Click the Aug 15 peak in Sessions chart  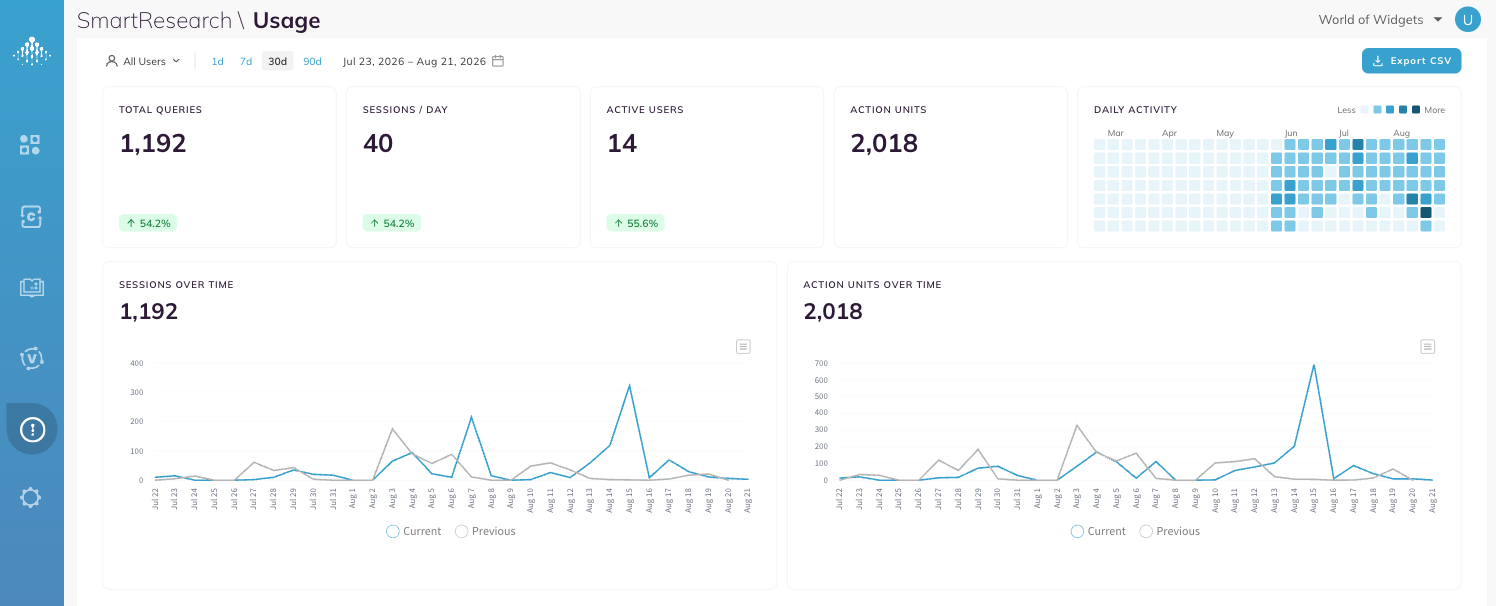pyautogui.click(x=629, y=385)
